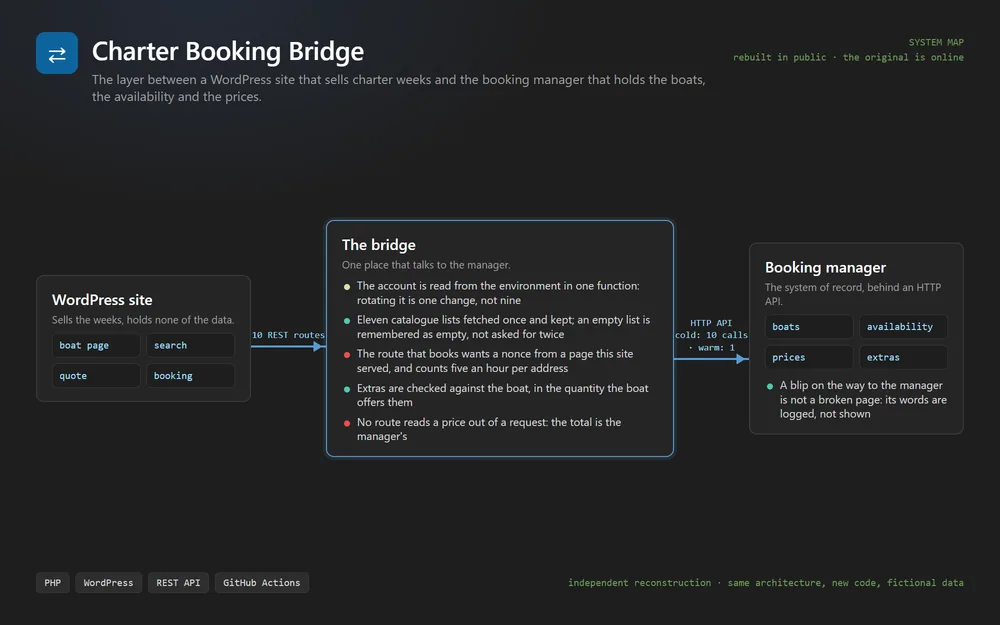Click the 'booking' chip in WordPress site
The width and height of the screenshot is (1000, 625).
pos(190,376)
